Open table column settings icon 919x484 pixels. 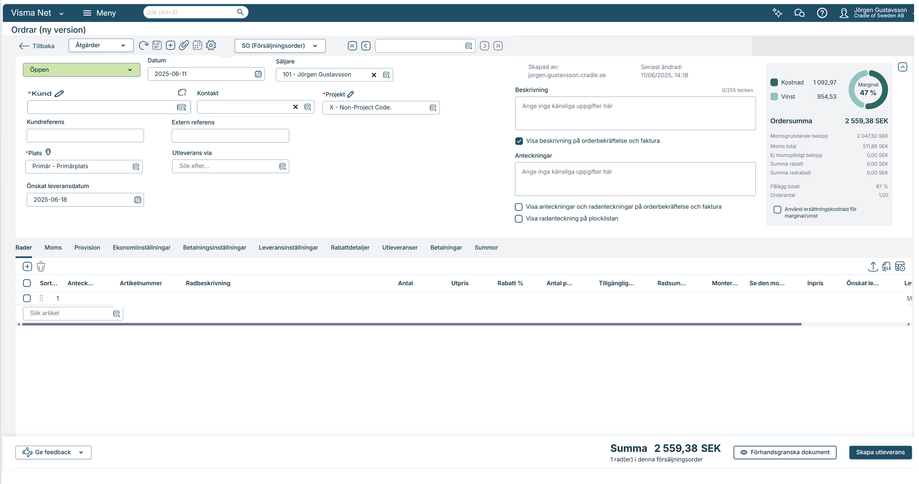pos(900,267)
